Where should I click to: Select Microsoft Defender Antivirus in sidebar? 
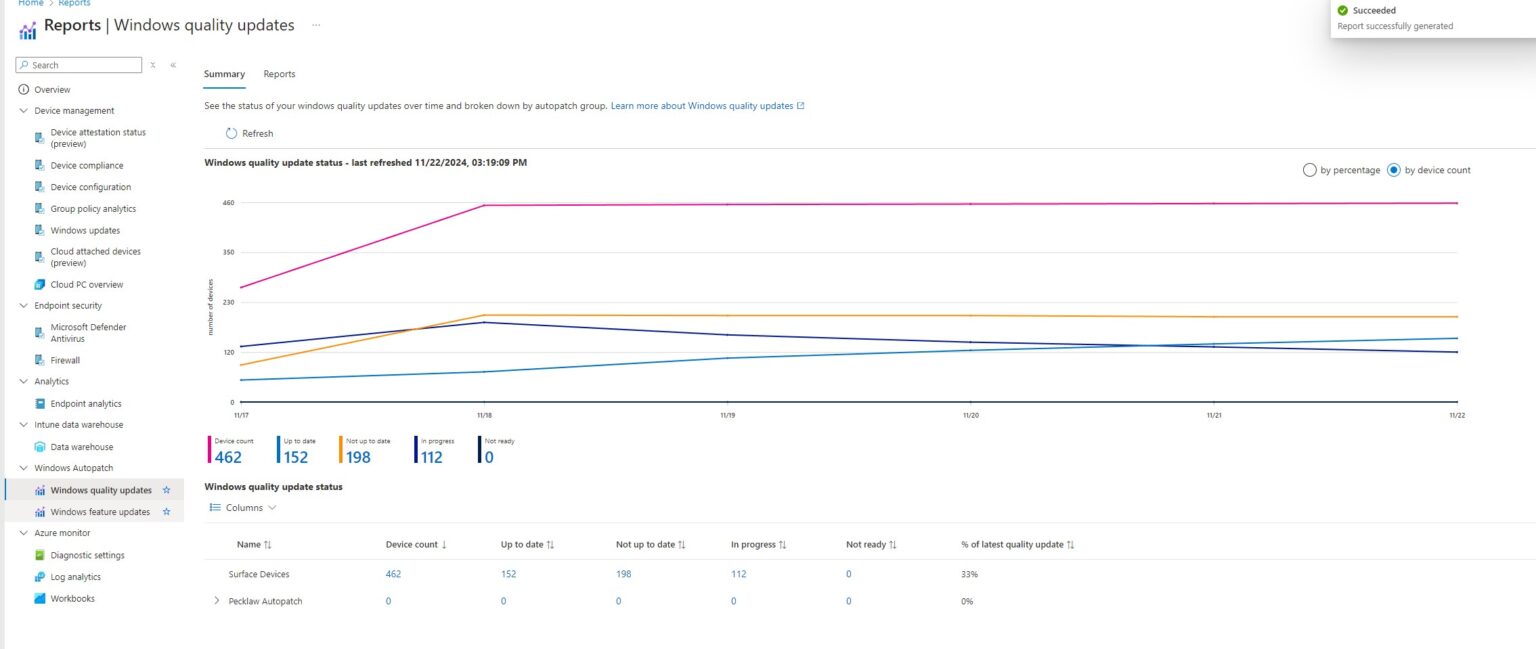(90, 332)
